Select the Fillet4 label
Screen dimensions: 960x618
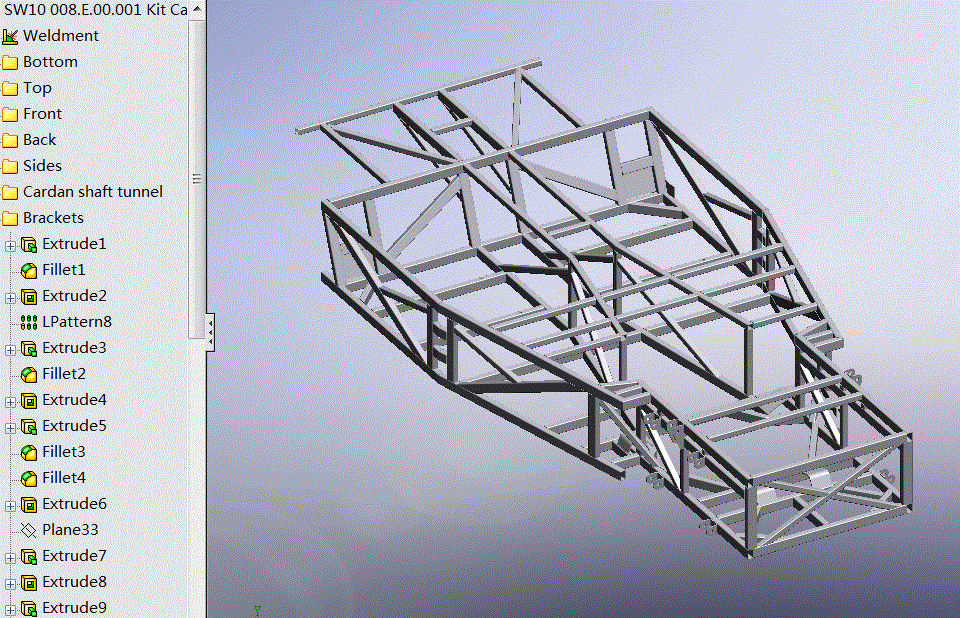point(64,478)
